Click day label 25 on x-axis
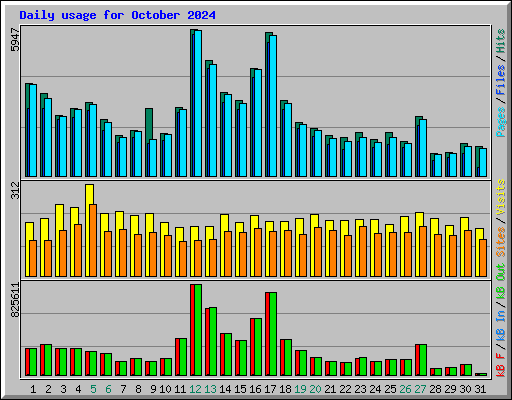512x400 pixels. click(390, 389)
